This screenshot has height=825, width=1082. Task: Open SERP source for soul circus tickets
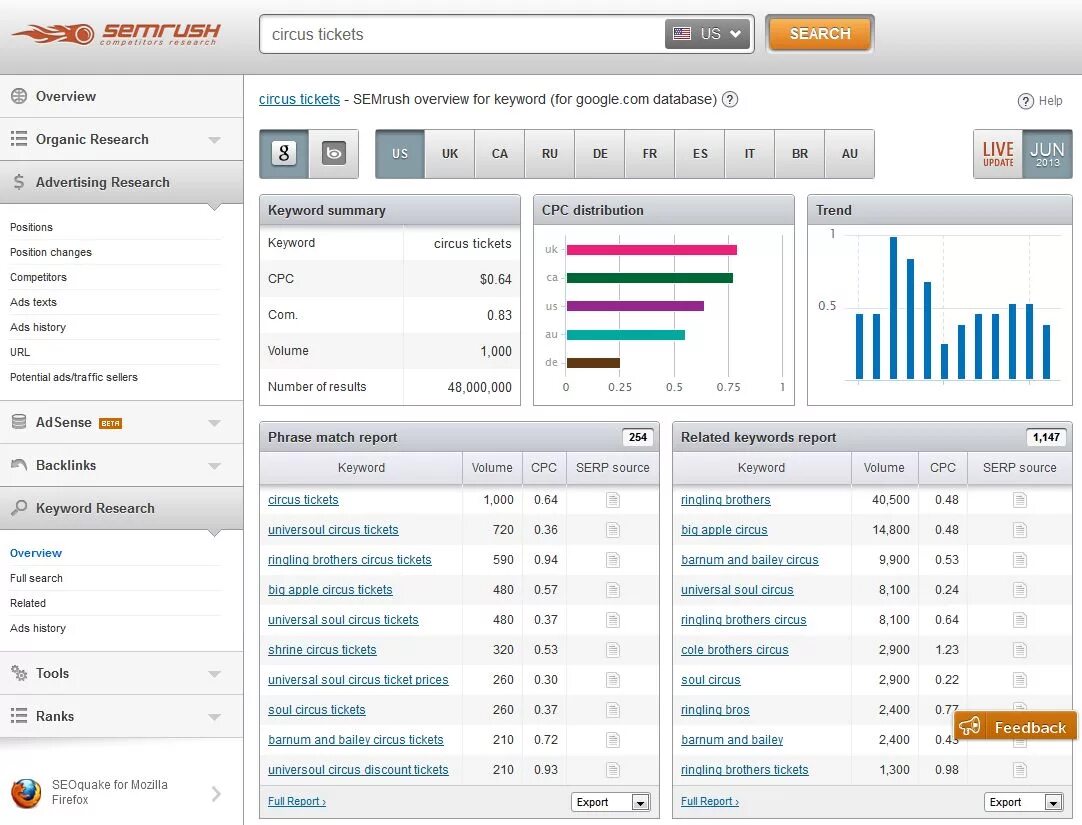point(613,710)
